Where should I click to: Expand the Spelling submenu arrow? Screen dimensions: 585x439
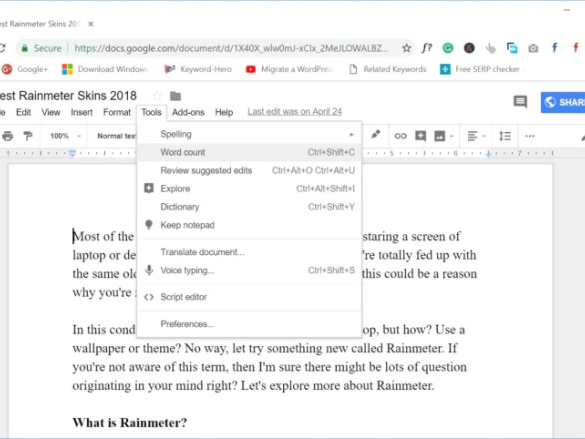pyautogui.click(x=351, y=134)
